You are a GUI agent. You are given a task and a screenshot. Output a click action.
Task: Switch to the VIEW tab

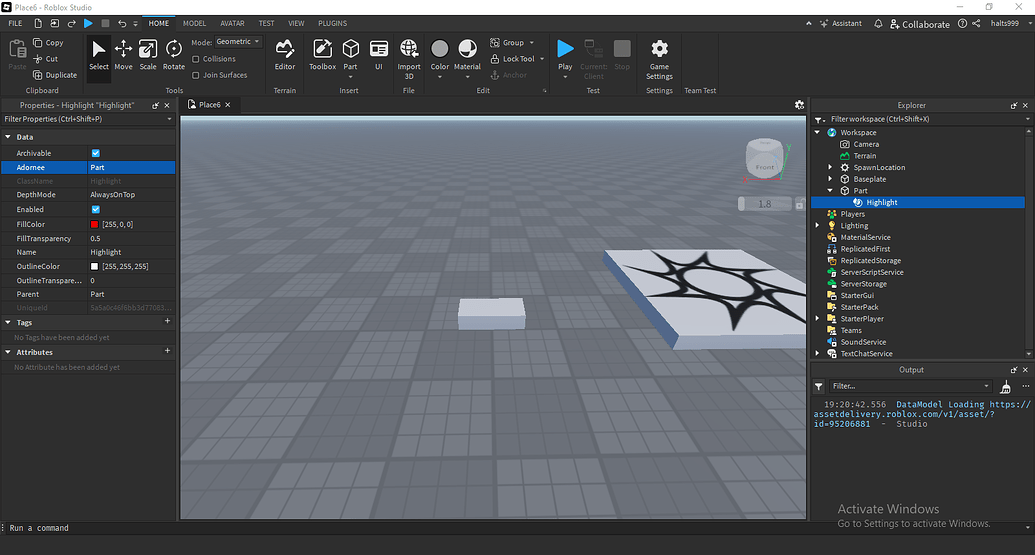coord(296,24)
